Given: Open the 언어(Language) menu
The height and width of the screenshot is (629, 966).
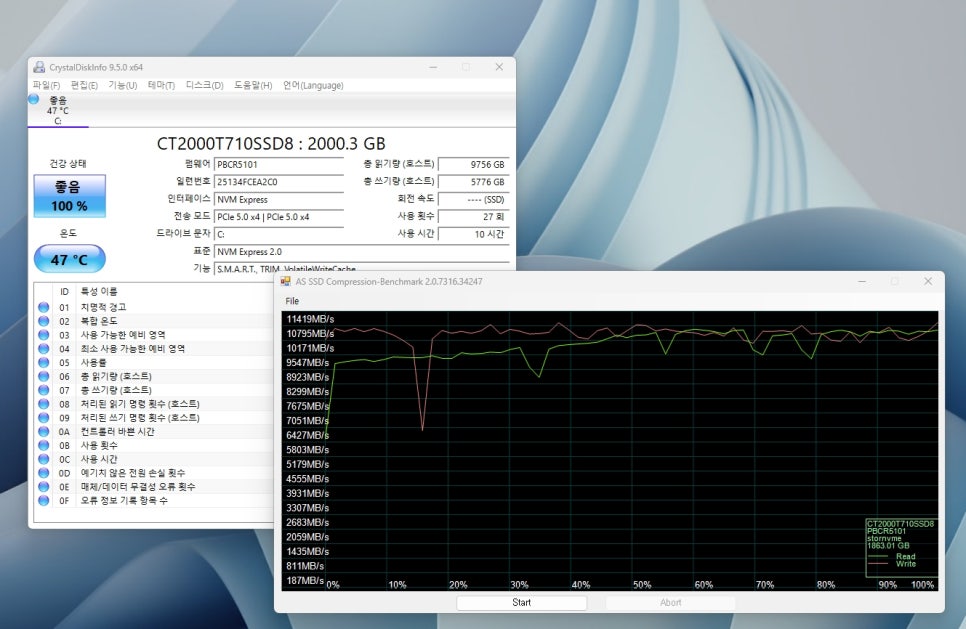Looking at the screenshot, I should pyautogui.click(x=313, y=85).
